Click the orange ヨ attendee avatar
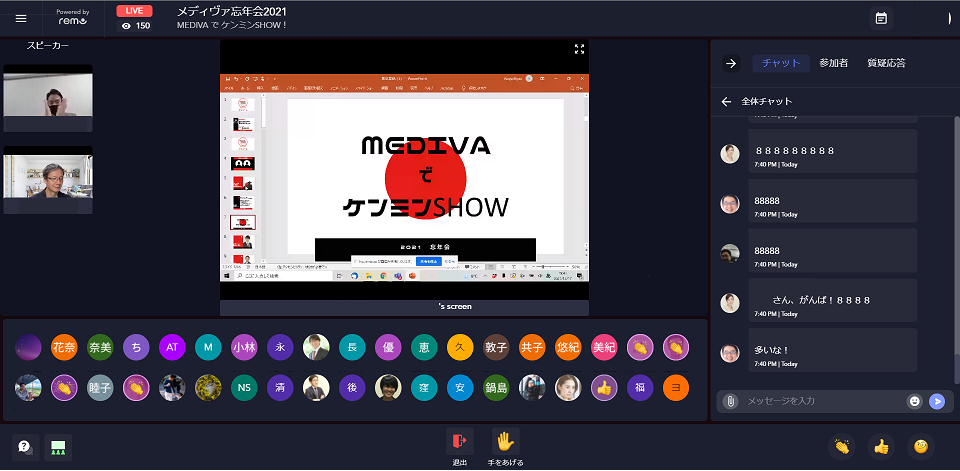 (x=676, y=388)
